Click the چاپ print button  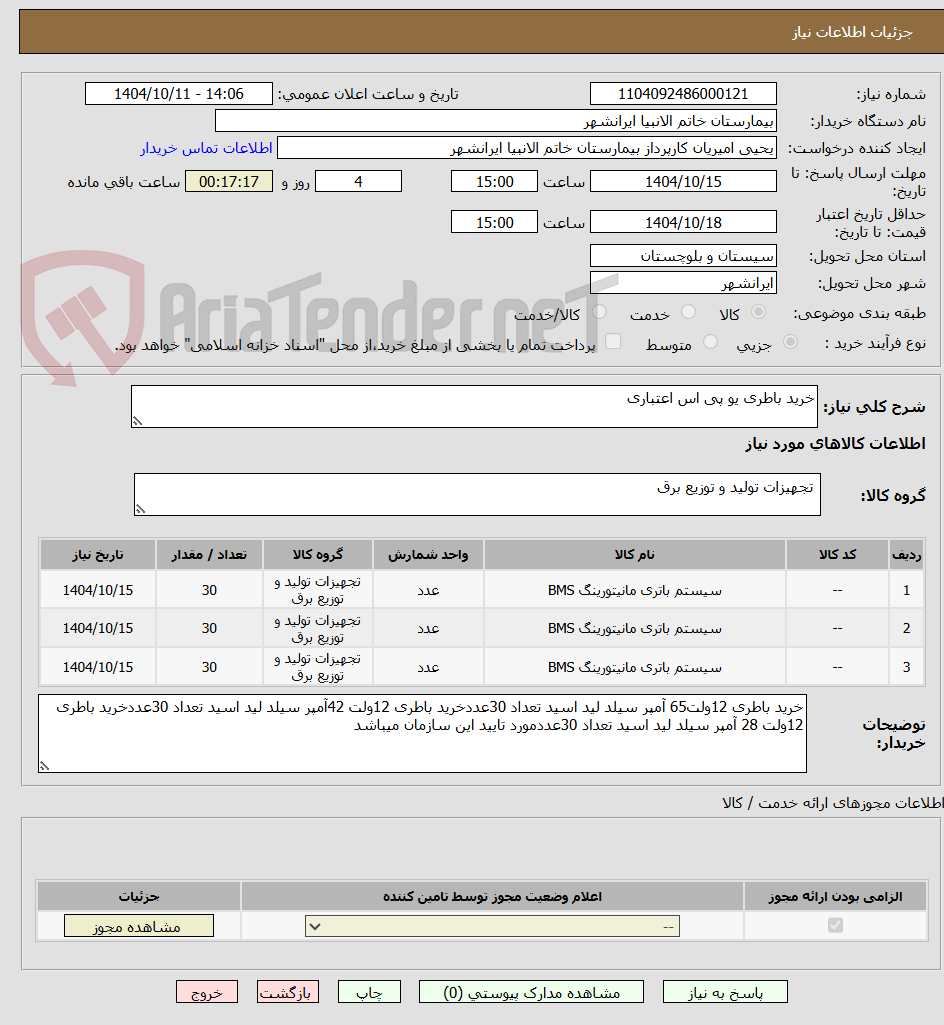(369, 992)
